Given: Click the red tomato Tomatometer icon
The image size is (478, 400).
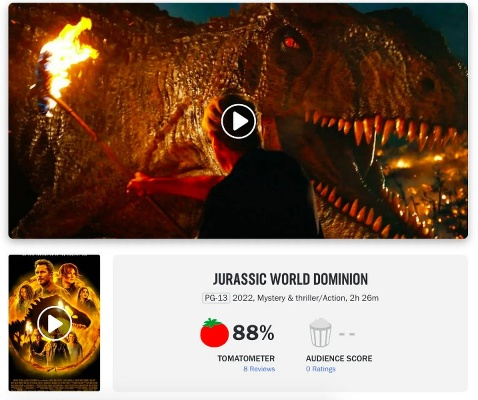Looking at the screenshot, I should [x=214, y=333].
